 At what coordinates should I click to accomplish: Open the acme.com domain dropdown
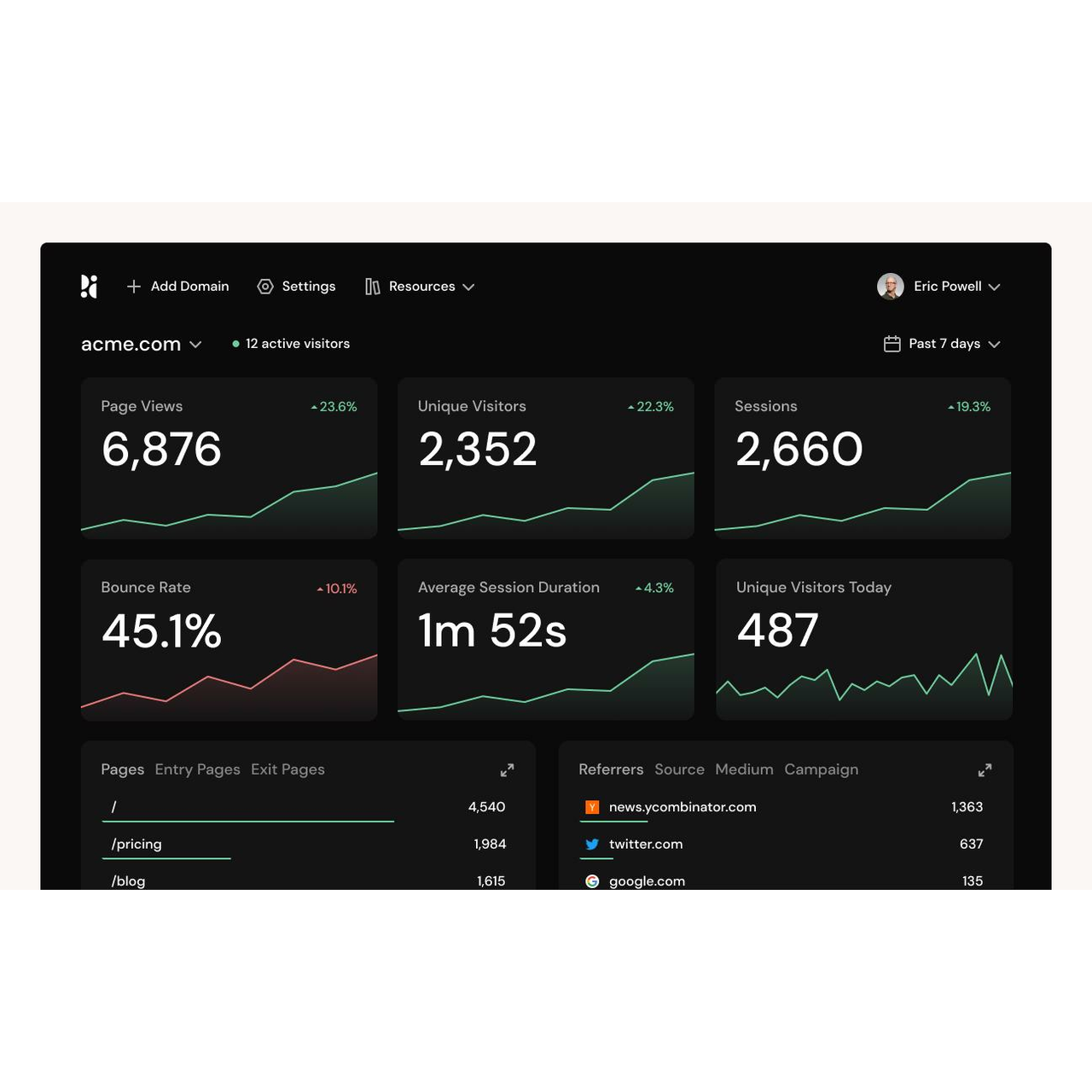tap(195, 345)
